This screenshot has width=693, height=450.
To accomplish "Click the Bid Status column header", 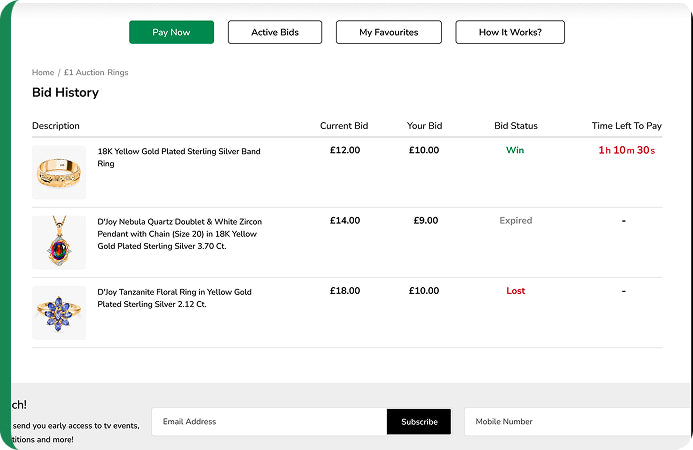I will click(516, 126).
